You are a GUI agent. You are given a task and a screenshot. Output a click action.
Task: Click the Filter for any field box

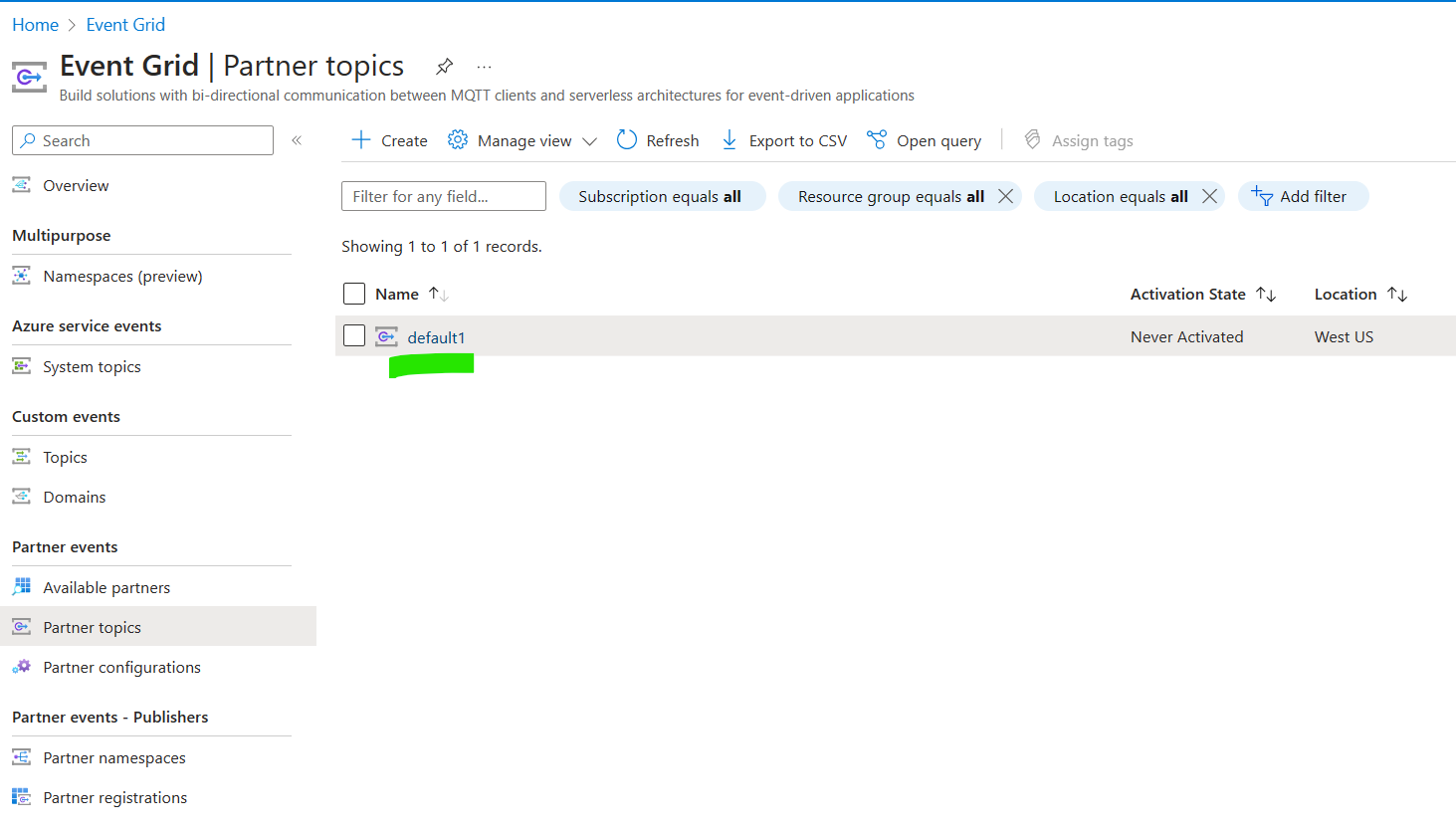tap(444, 196)
